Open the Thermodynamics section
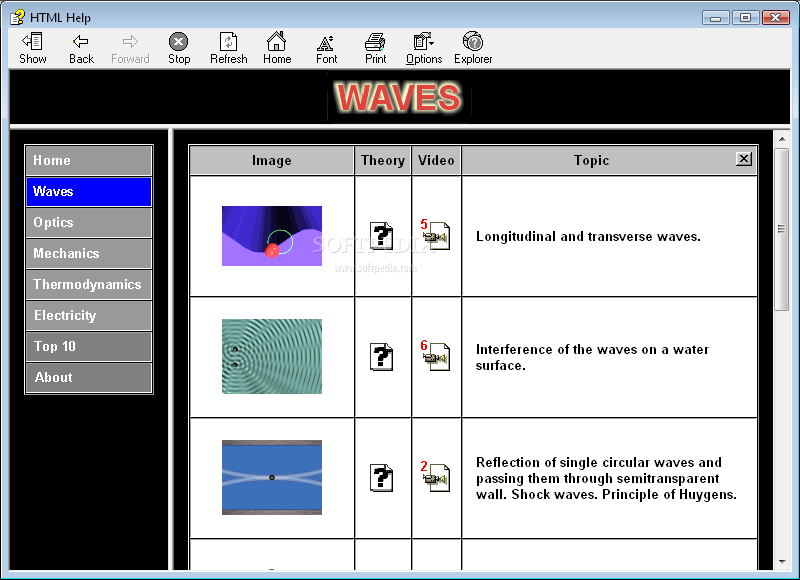Screen dimensions: 800x580 [x=89, y=285]
